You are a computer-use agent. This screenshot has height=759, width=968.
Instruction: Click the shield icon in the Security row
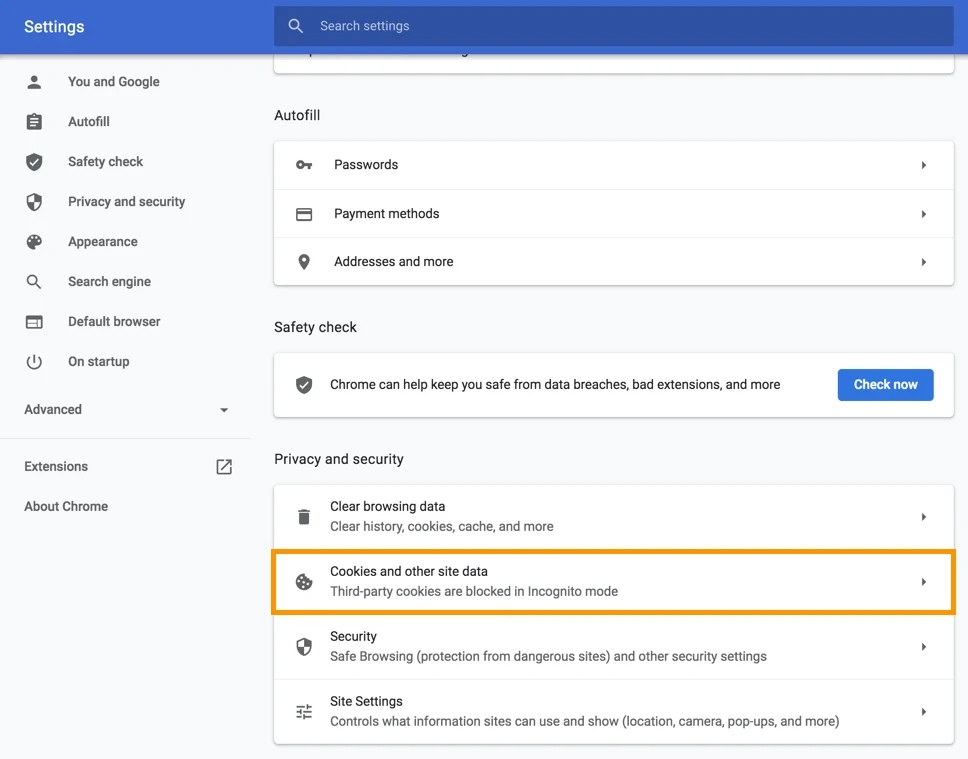tap(304, 647)
